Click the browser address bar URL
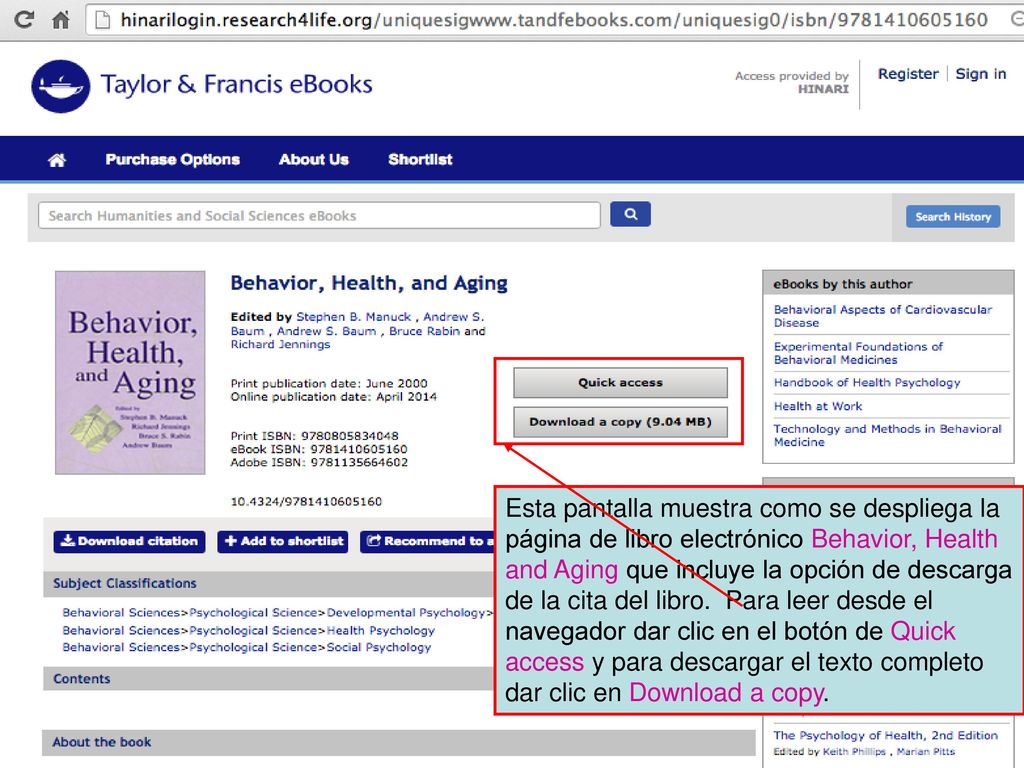1024x768 pixels. pyautogui.click(x=554, y=20)
